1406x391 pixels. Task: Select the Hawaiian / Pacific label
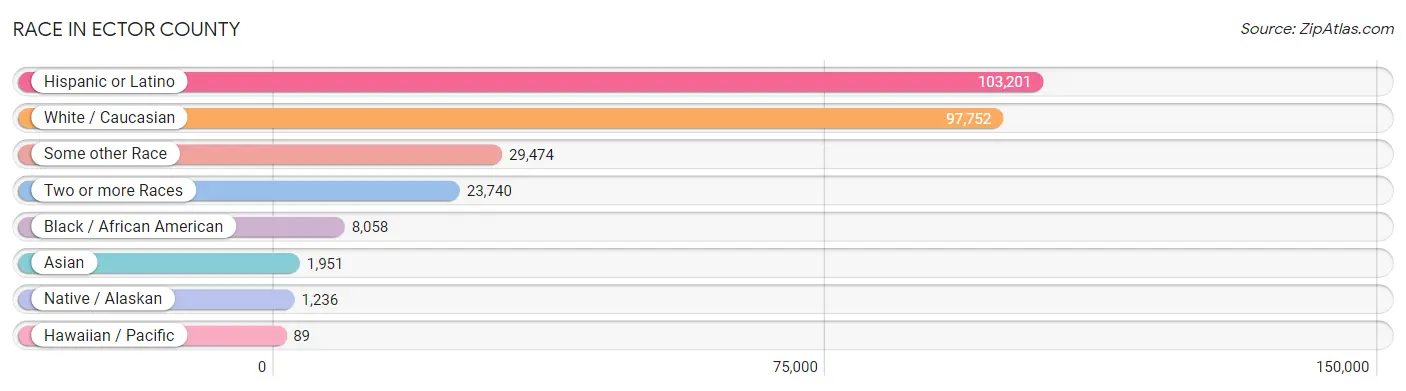coord(109,335)
